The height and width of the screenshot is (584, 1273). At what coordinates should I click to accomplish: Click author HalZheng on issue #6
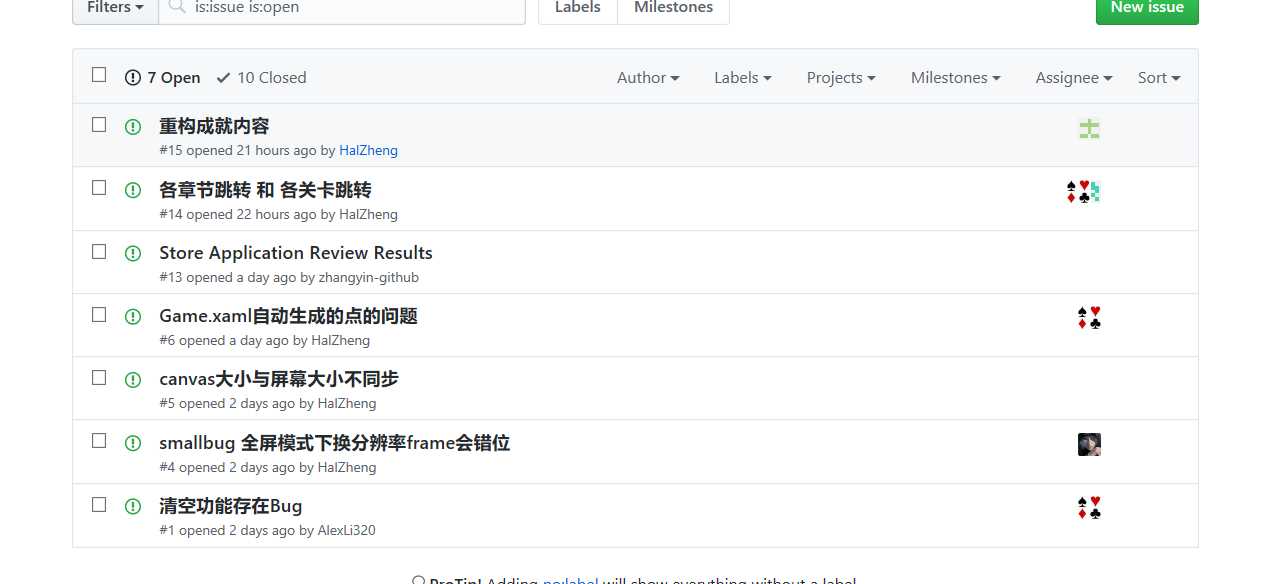click(341, 340)
